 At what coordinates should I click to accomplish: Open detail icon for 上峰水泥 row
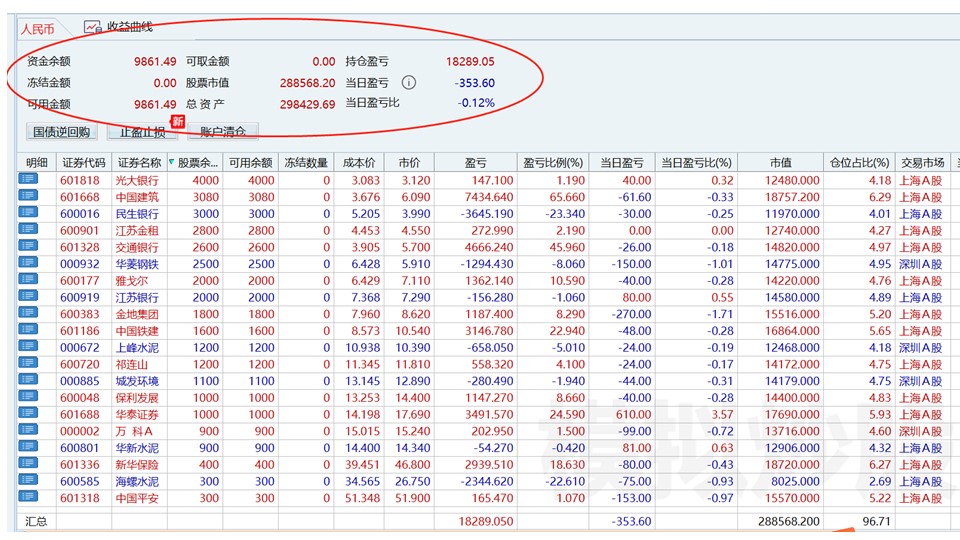(28, 346)
